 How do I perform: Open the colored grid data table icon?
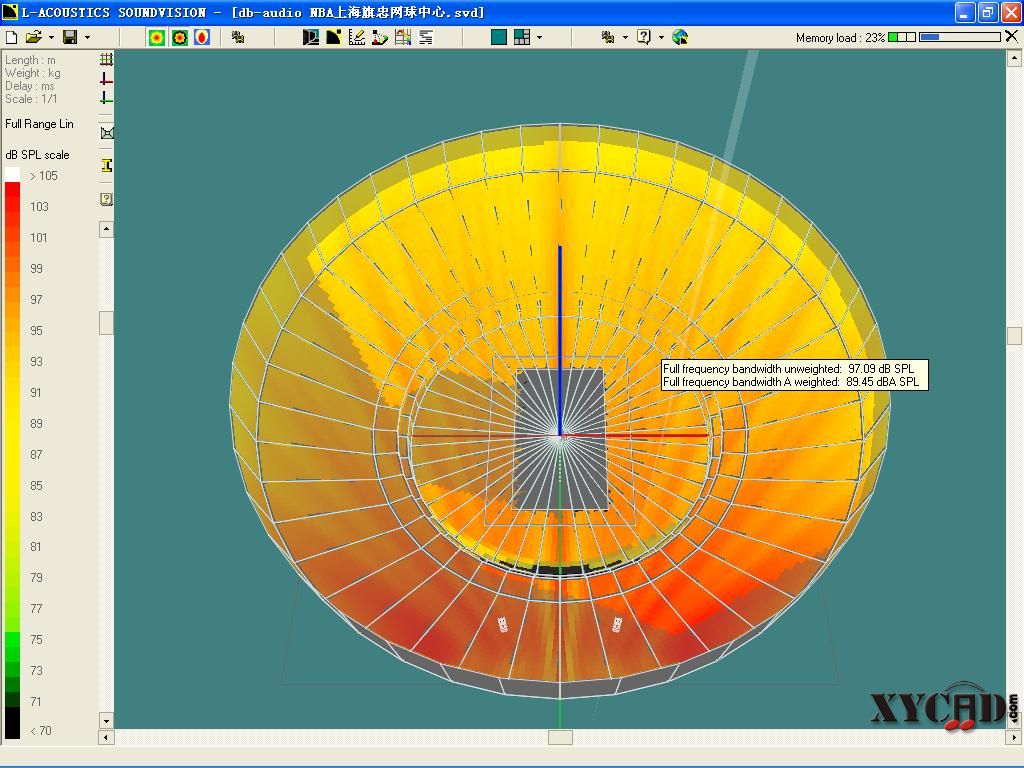click(403, 37)
